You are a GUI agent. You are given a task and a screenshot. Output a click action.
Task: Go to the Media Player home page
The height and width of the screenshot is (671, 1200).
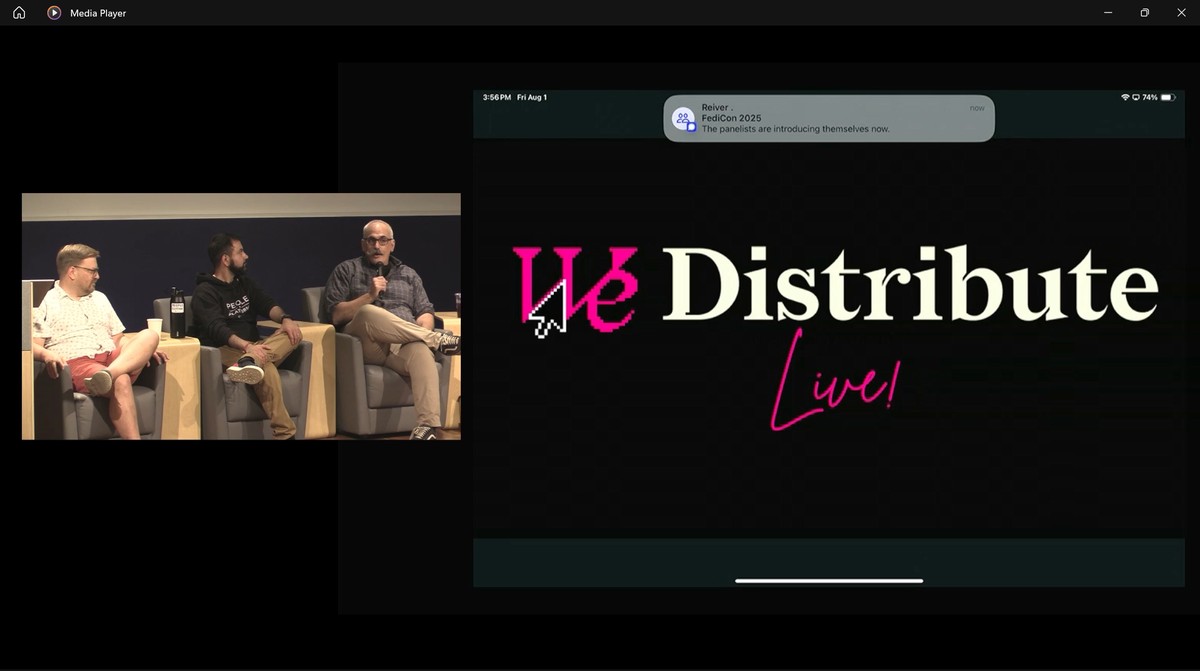click(19, 13)
